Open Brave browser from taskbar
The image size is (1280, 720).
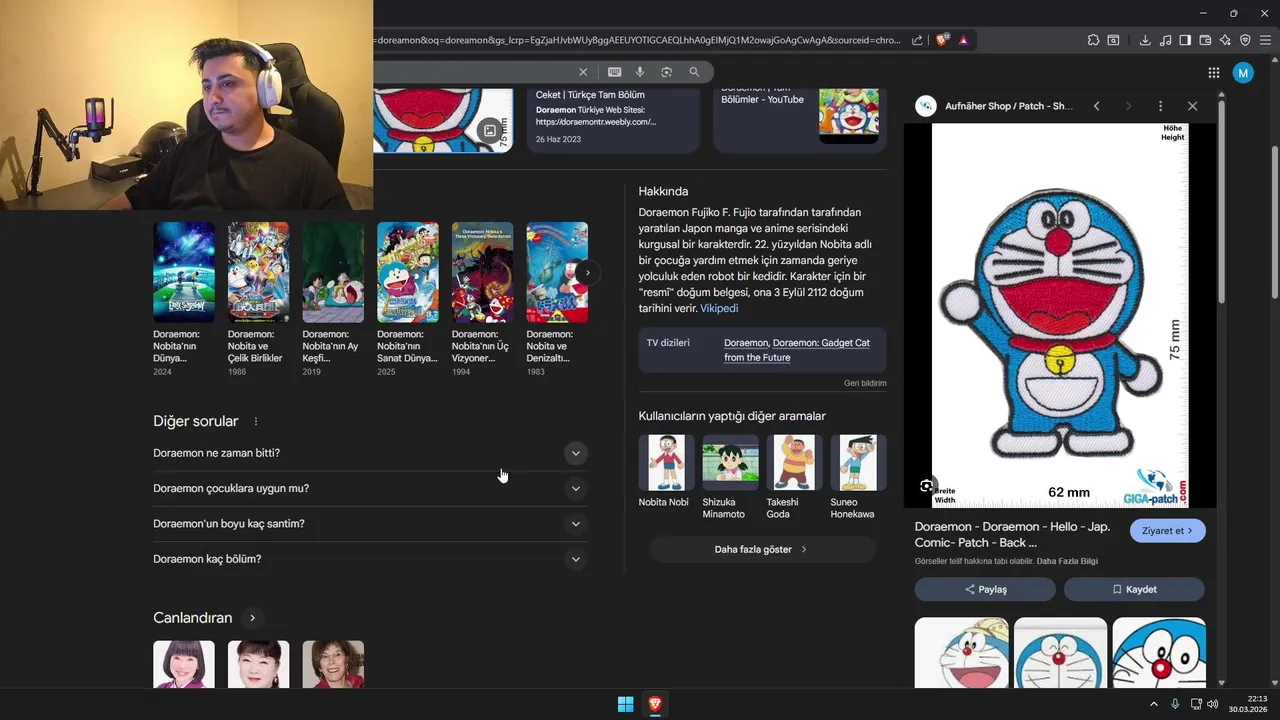click(655, 704)
